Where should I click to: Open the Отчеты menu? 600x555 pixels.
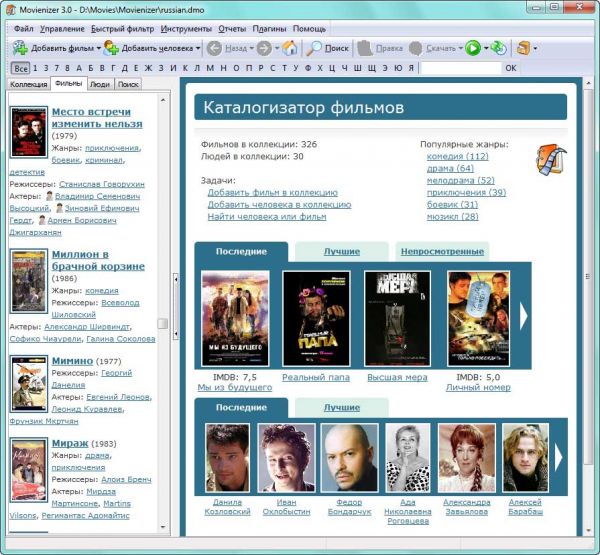[232, 29]
